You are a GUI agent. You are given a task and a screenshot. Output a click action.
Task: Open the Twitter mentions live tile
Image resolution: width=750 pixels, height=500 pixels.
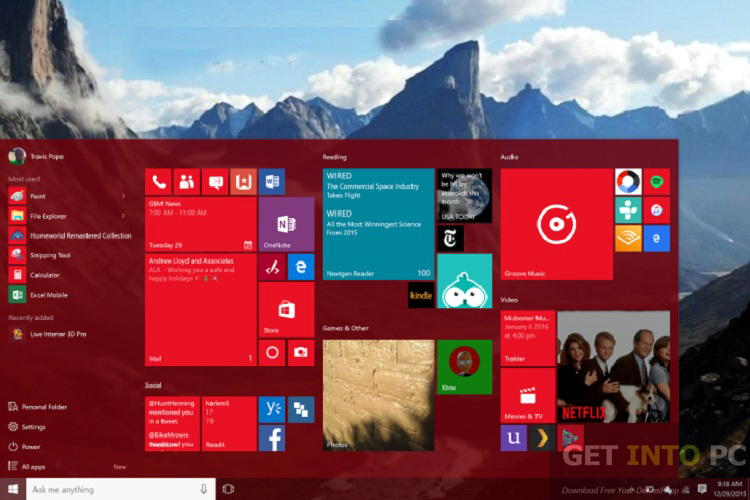click(172, 423)
